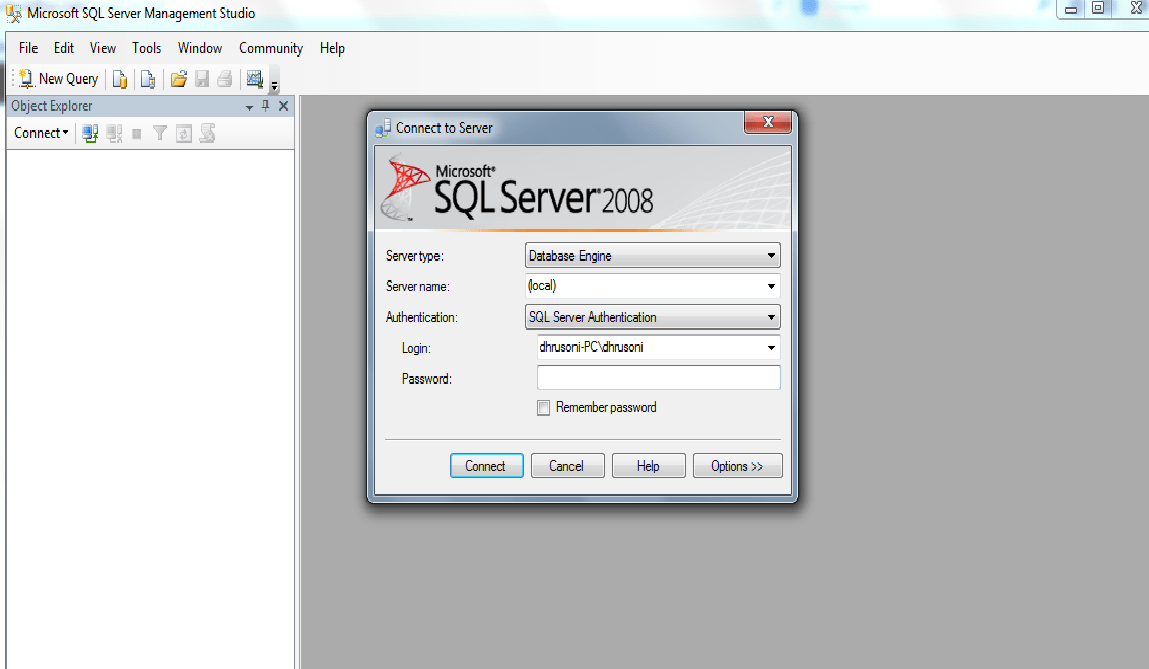Open the toolbar overflow options arrow

273,88
